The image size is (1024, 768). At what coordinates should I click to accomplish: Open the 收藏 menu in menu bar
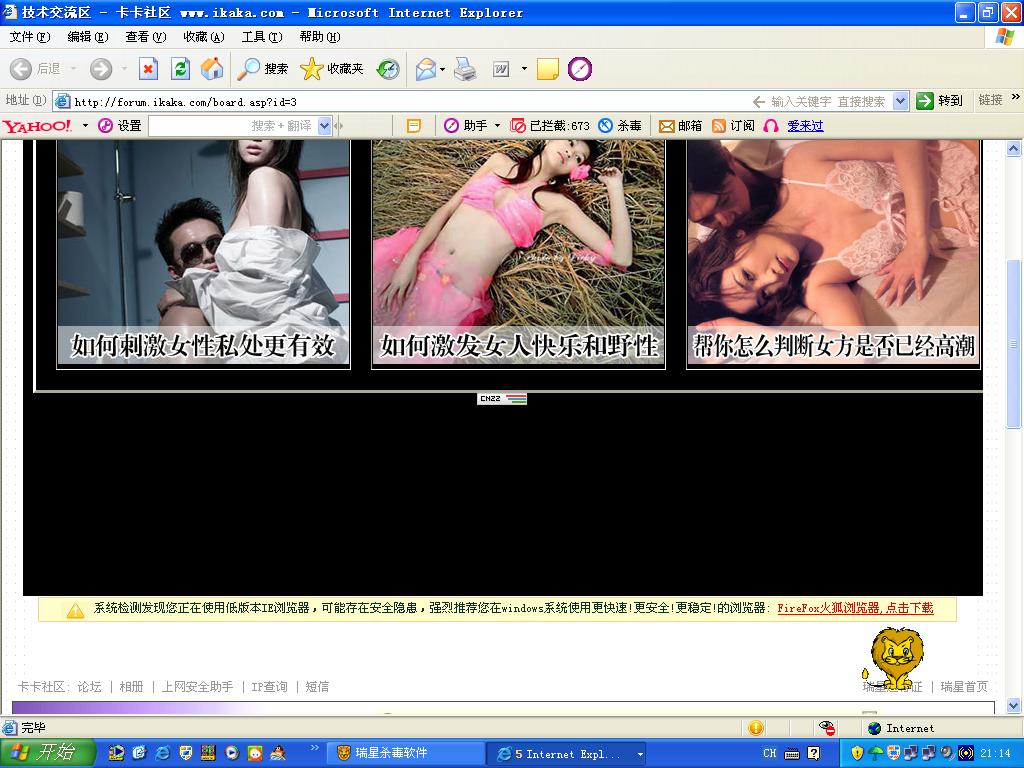pos(203,37)
